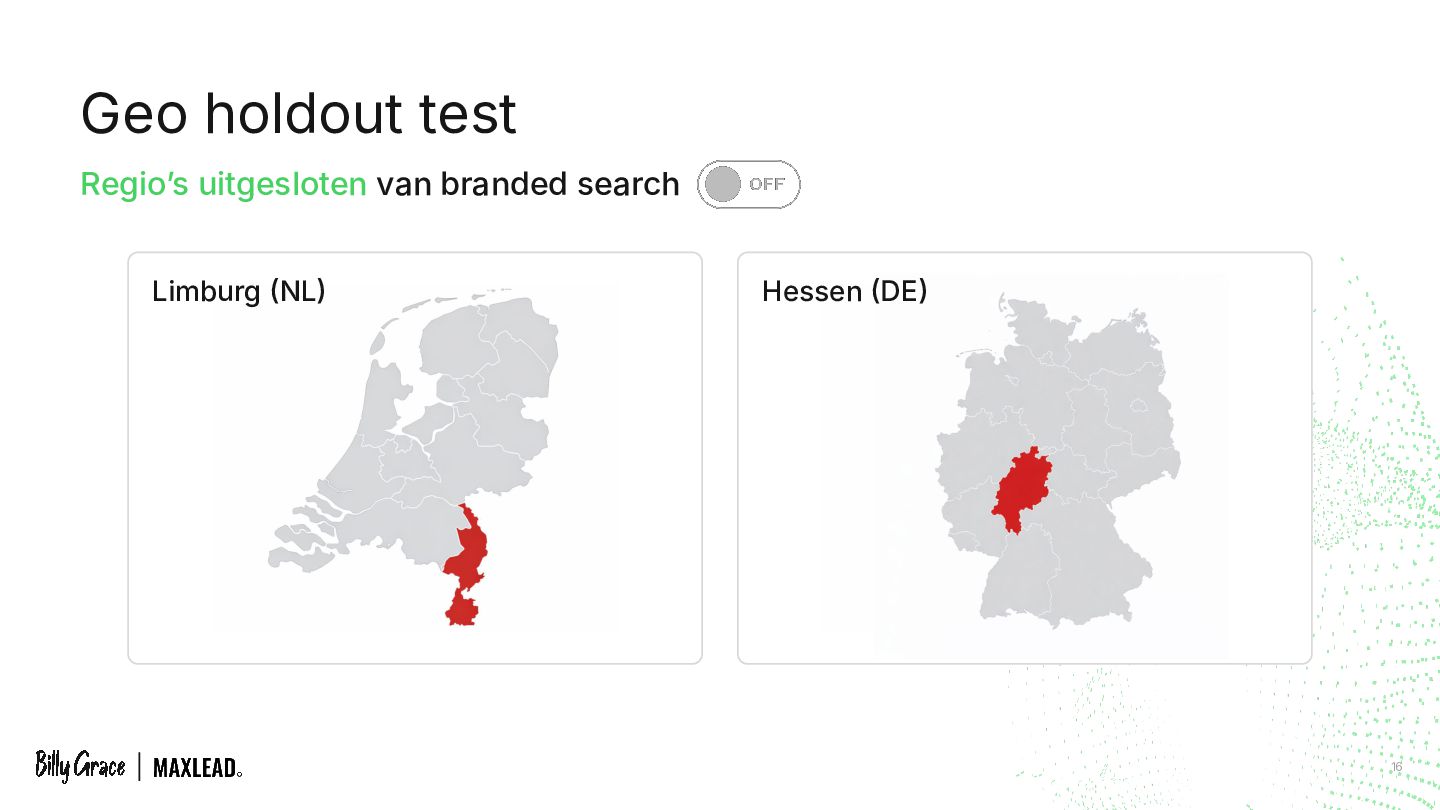Click the red Hessen region on the map
Image resolution: width=1440 pixels, height=810 pixels.
(x=1022, y=486)
